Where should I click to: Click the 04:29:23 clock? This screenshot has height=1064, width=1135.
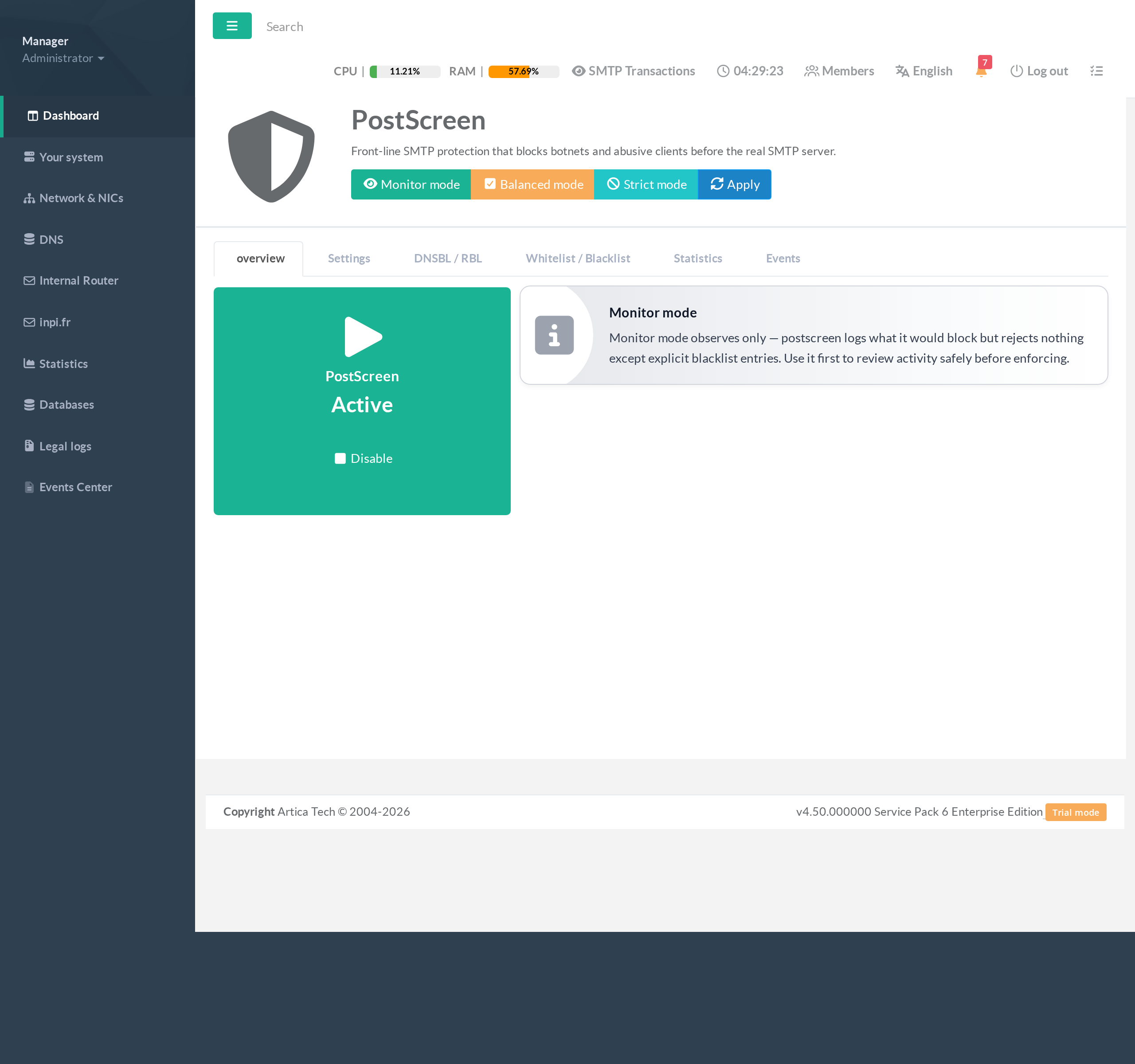pos(750,71)
